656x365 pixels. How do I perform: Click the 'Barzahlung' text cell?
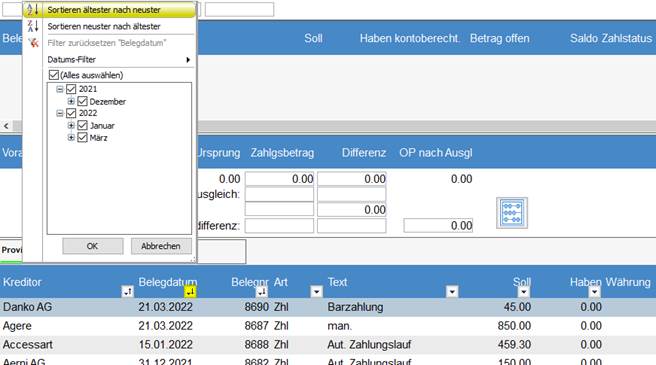tap(355, 307)
